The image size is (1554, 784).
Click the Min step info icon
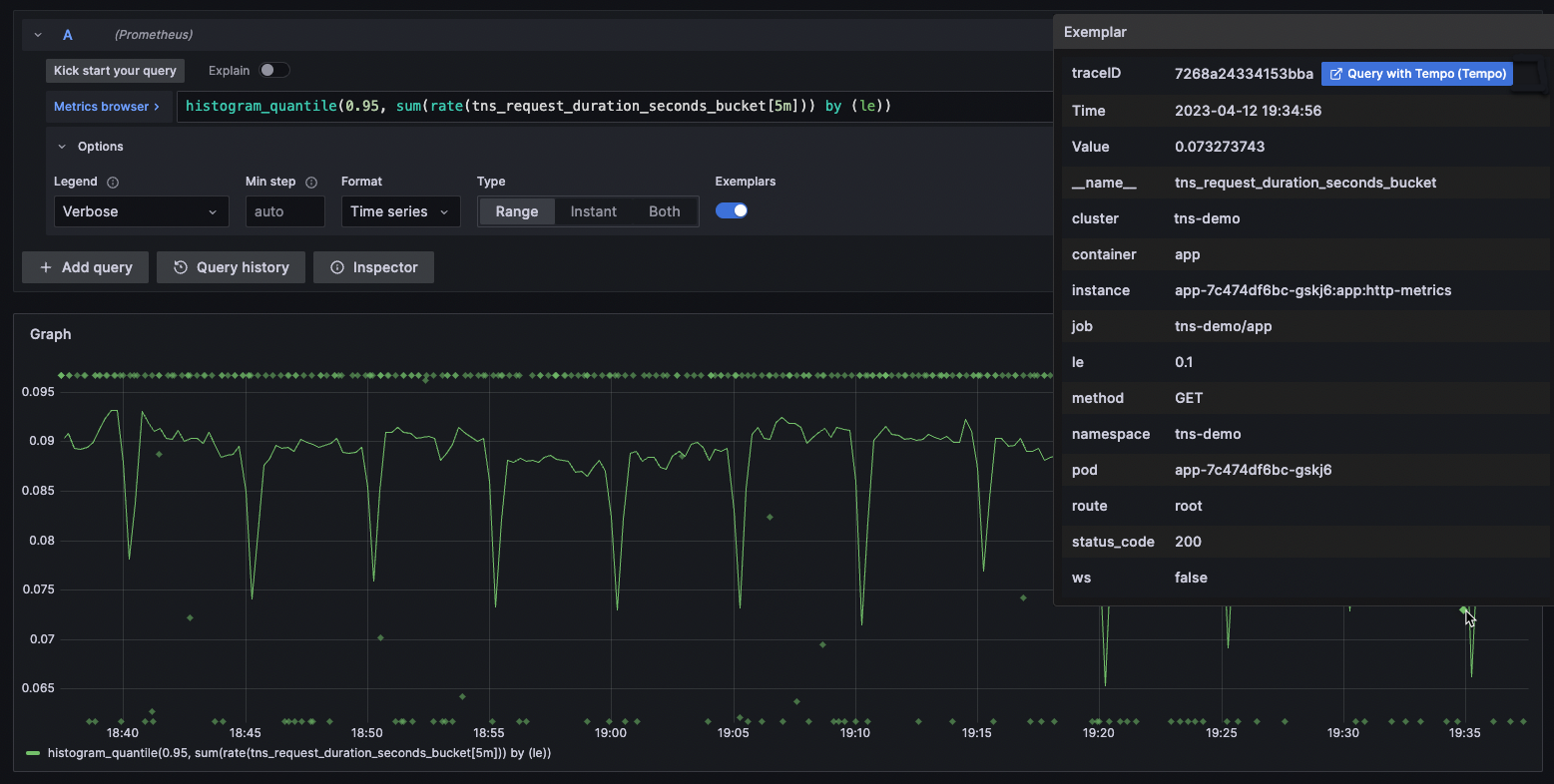[311, 183]
